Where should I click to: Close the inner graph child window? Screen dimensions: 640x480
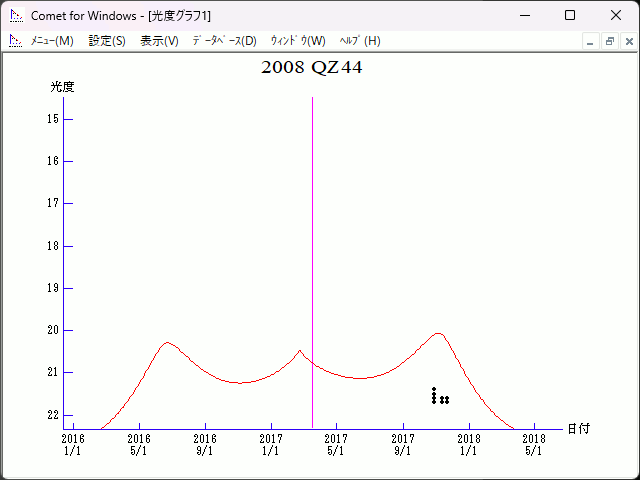[x=627, y=41]
